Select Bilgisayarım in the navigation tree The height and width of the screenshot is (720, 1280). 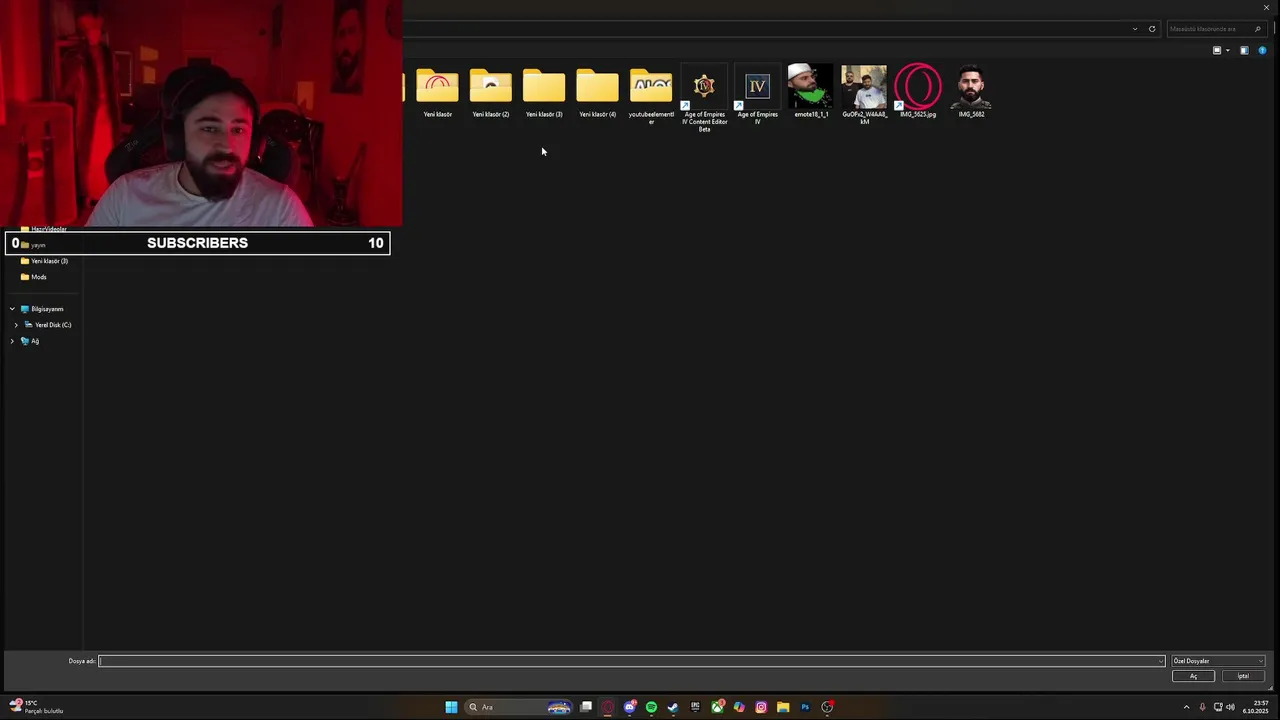point(41,309)
